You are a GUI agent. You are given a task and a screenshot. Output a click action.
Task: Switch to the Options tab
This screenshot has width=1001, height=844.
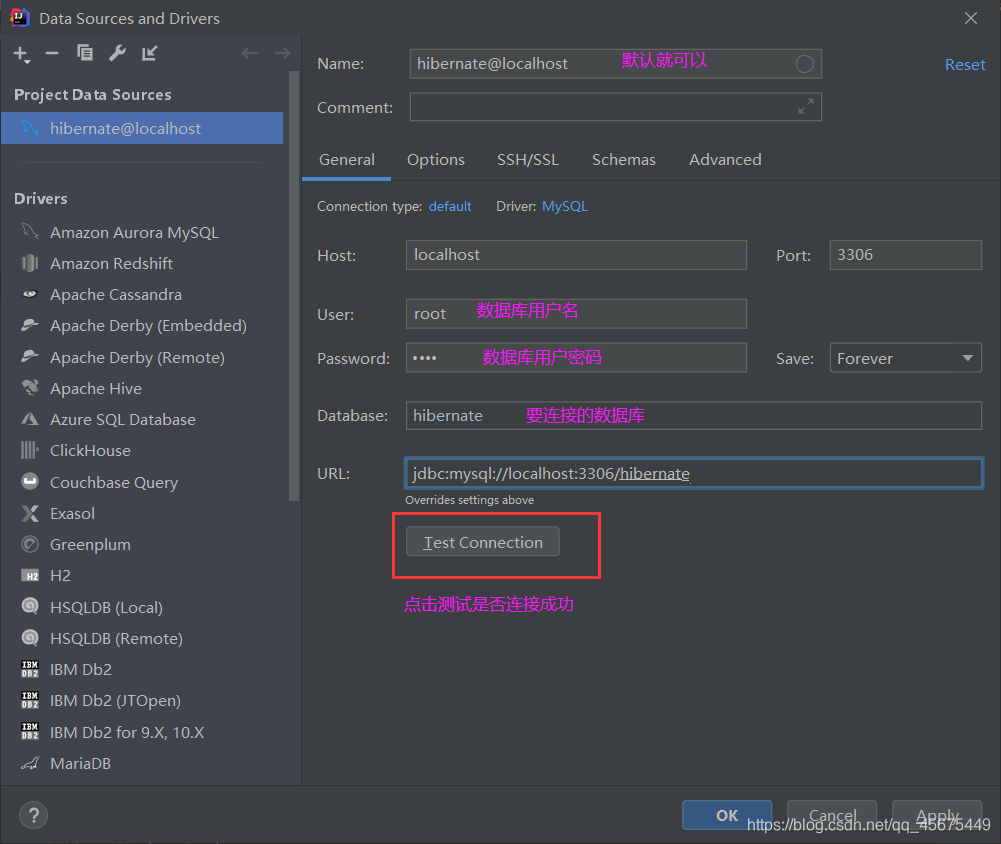436,159
